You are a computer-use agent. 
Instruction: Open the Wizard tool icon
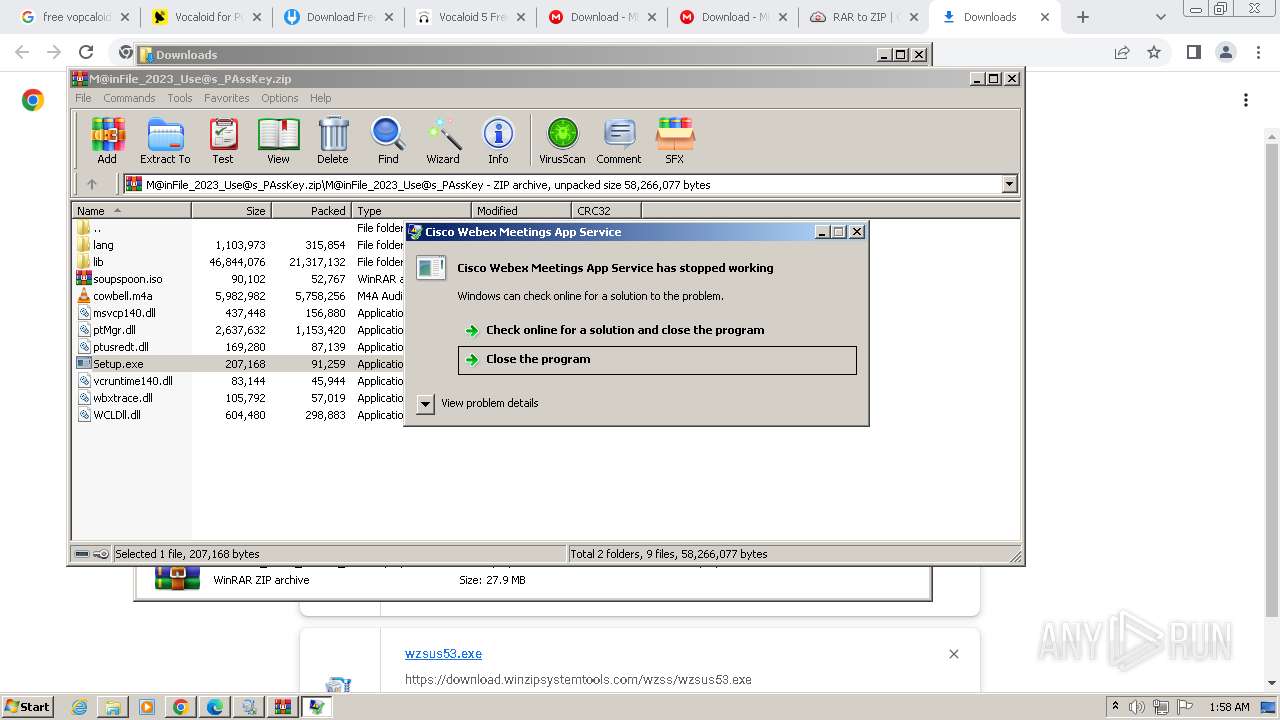pyautogui.click(x=443, y=140)
